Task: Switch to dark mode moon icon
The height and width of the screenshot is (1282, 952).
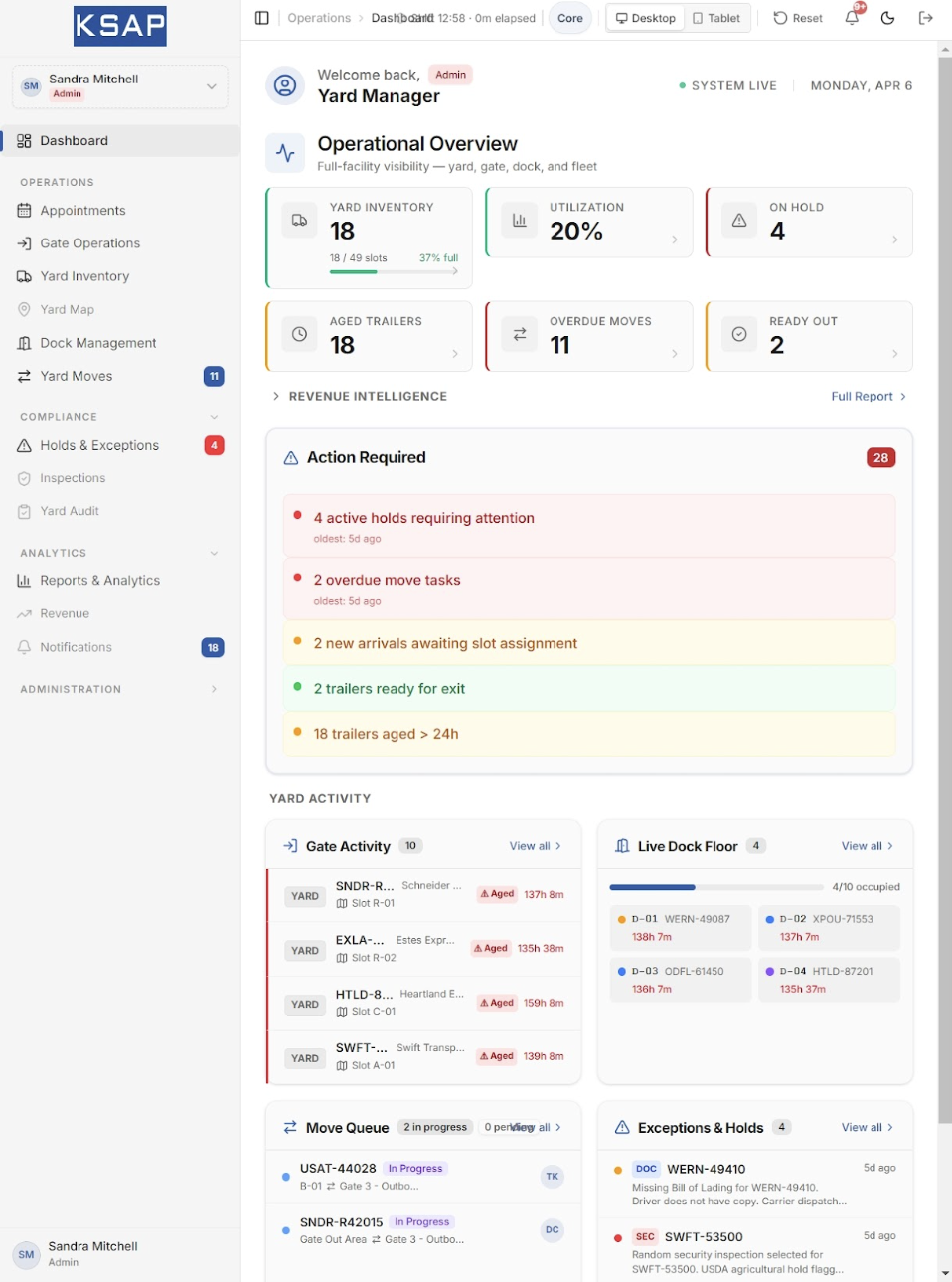Action: pyautogui.click(x=888, y=18)
